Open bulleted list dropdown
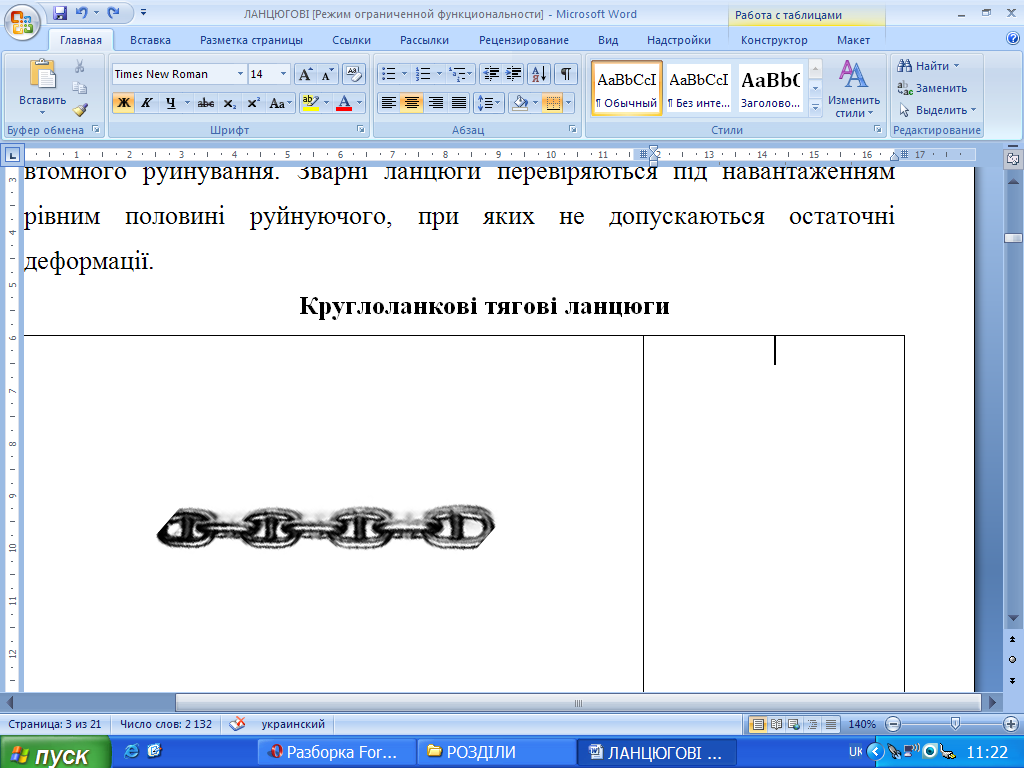The height and width of the screenshot is (768, 1024). click(404, 74)
